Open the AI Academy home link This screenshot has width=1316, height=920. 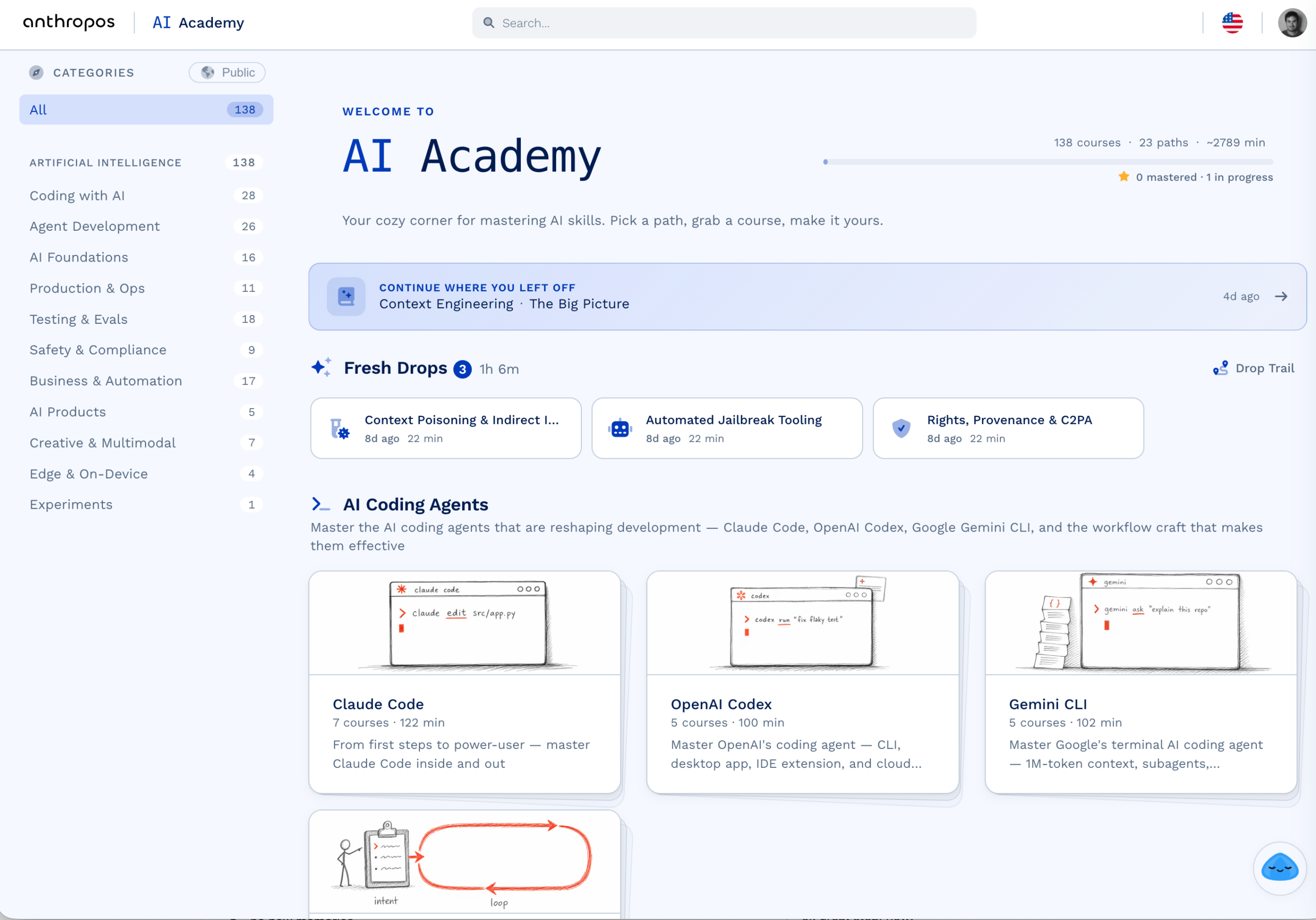tap(198, 22)
